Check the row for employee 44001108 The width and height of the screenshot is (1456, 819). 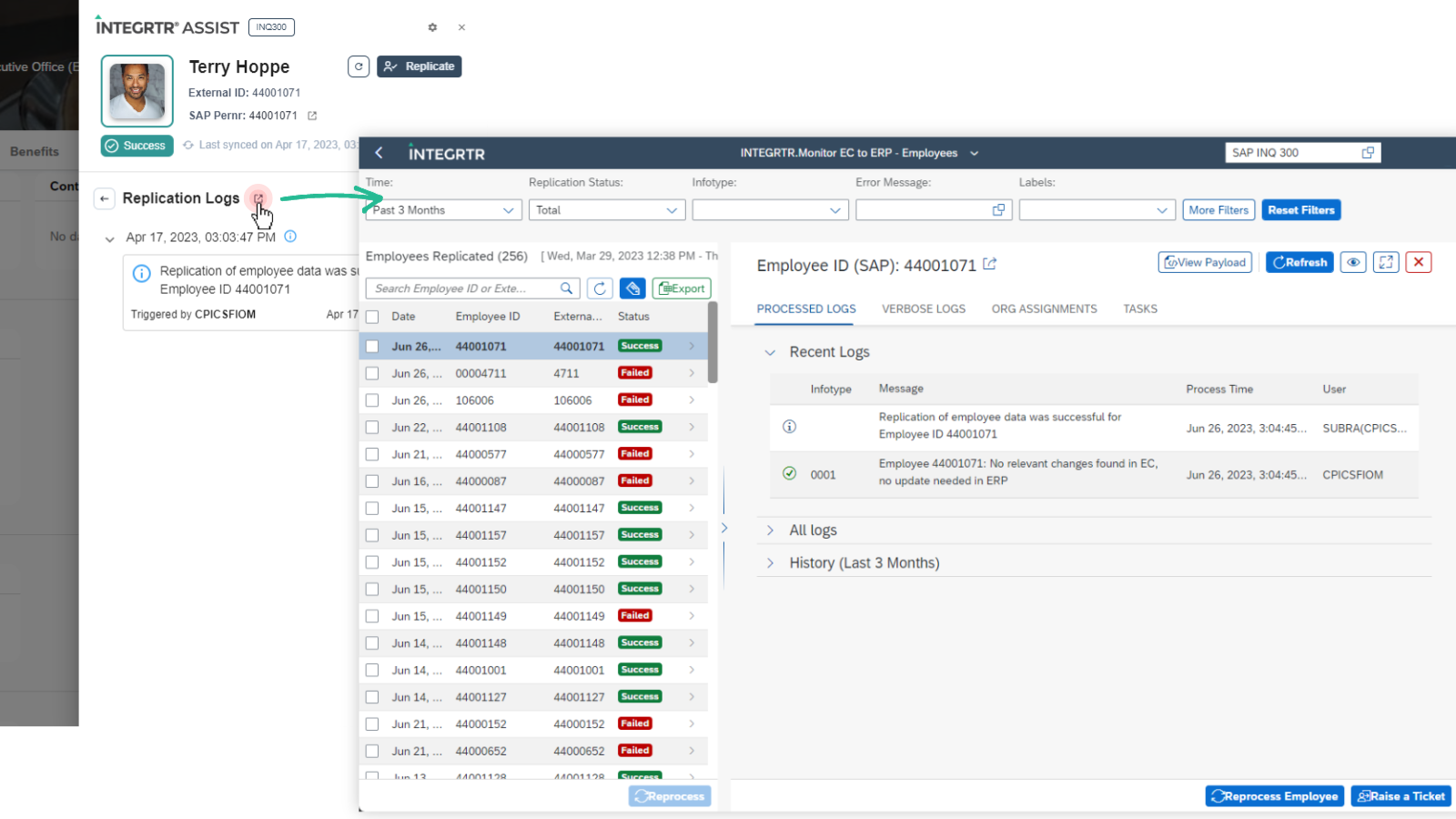coord(372,428)
